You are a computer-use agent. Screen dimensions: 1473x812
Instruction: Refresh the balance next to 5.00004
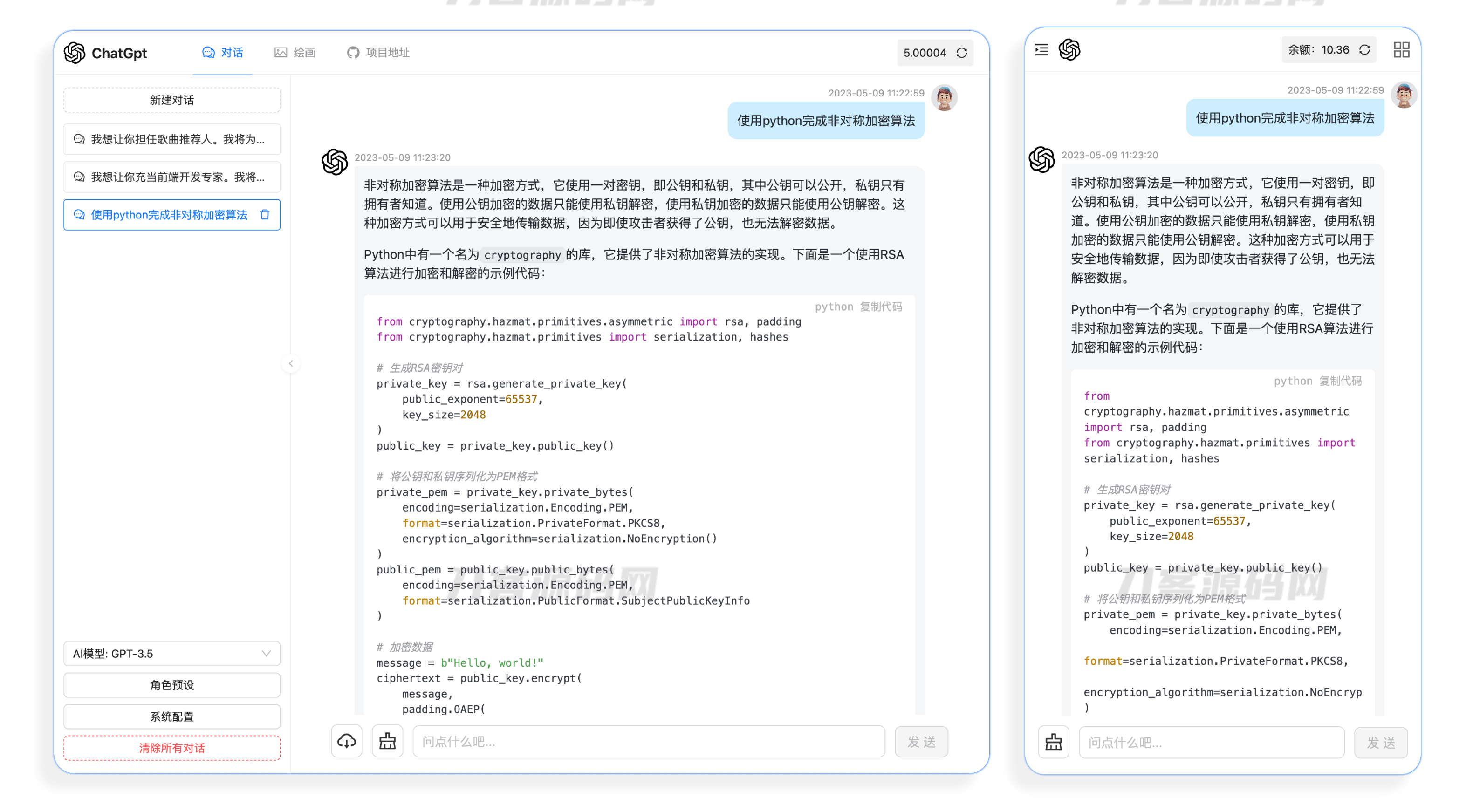tap(963, 53)
